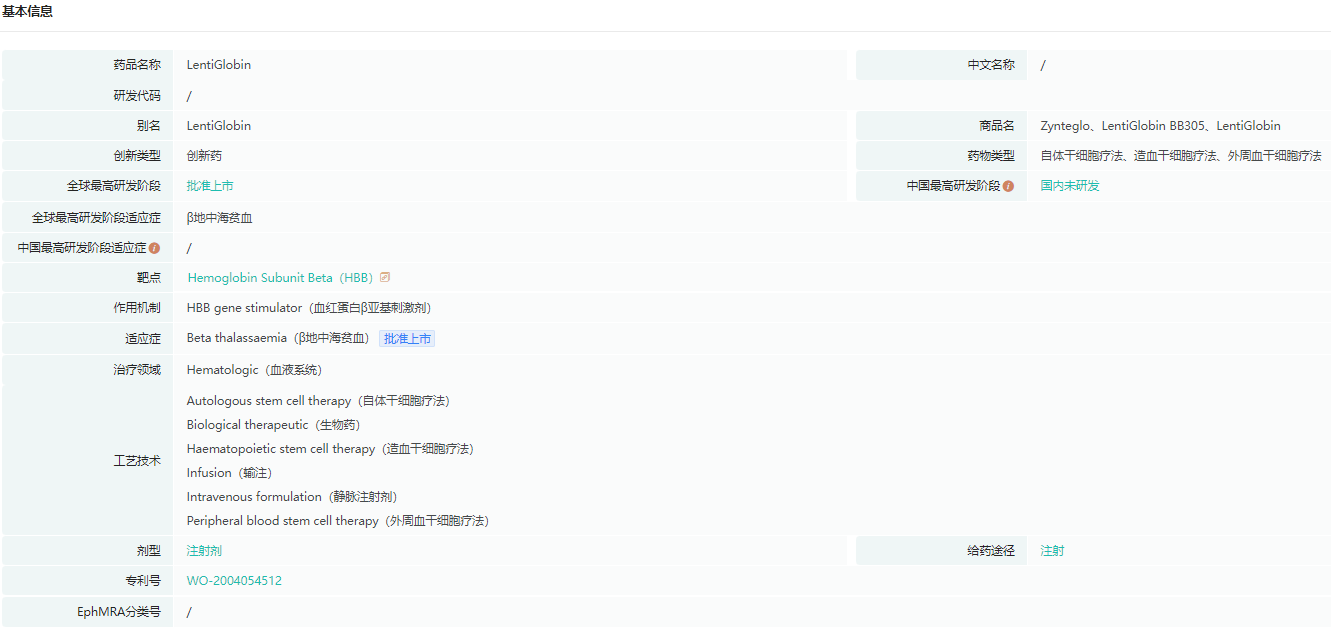Click the 药品名称 field label

click(137, 65)
